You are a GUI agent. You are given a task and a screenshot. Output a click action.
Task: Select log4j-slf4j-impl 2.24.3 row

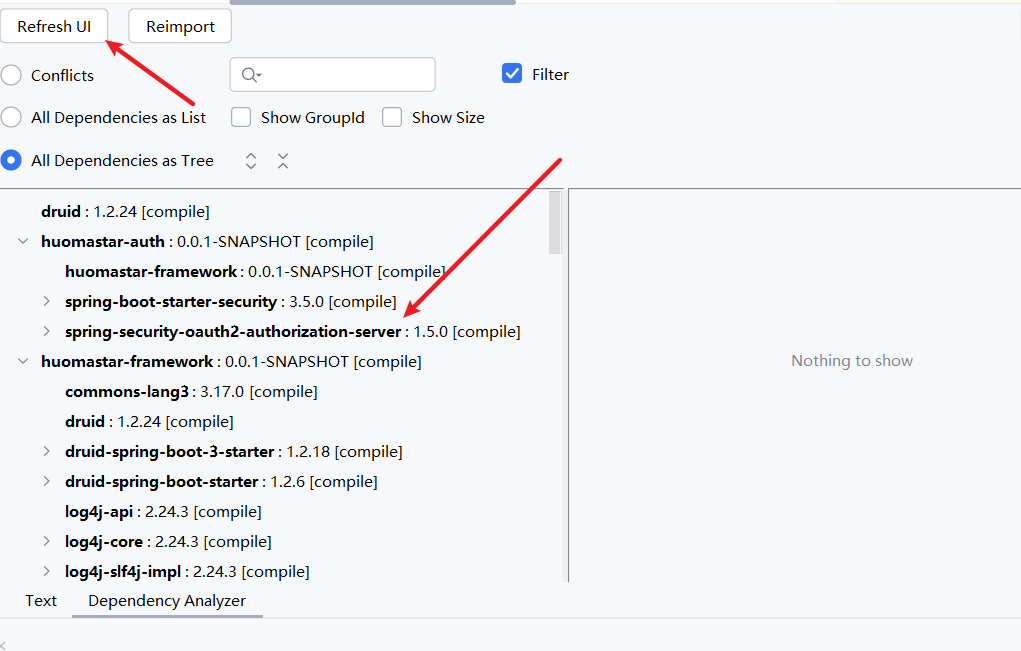click(187, 571)
